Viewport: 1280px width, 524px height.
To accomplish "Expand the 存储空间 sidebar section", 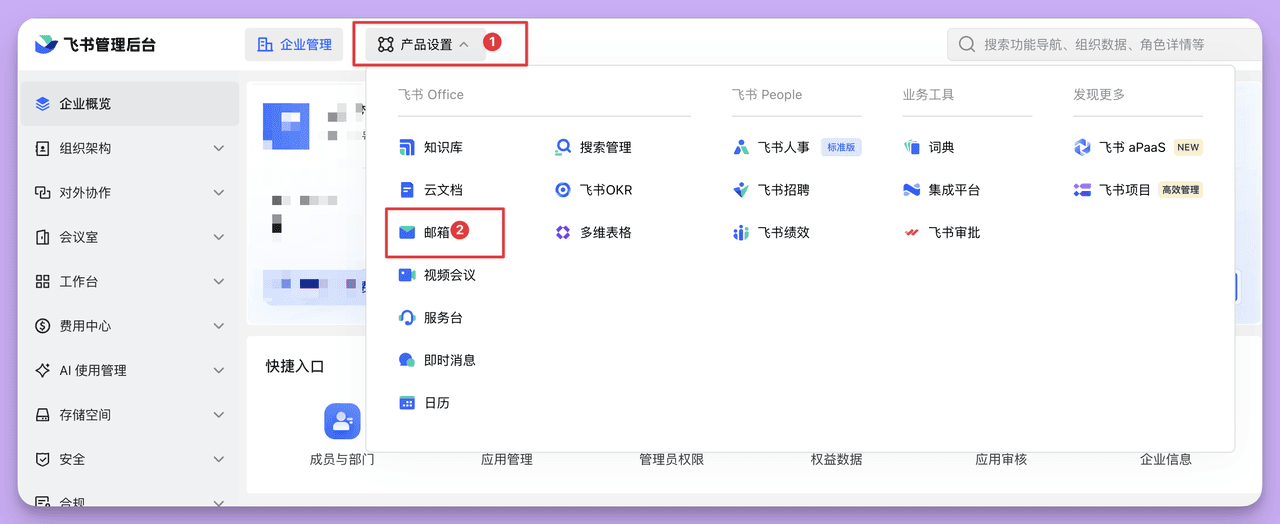I will 219,415.
